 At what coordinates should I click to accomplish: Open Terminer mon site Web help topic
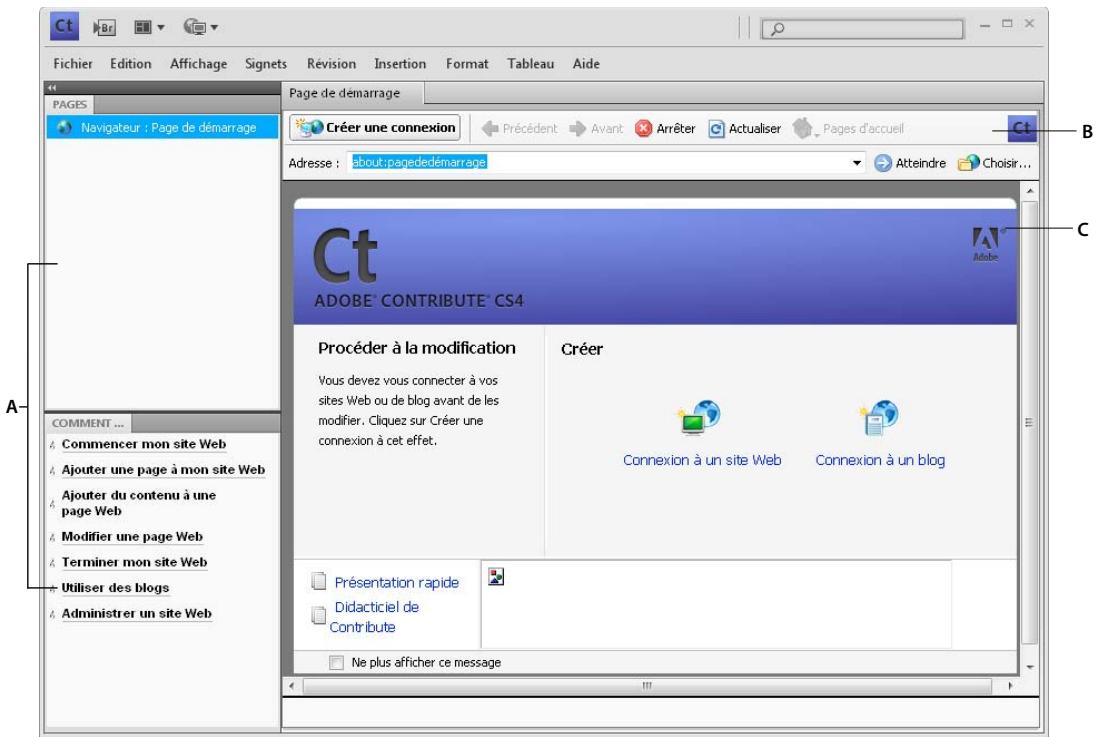[134, 563]
